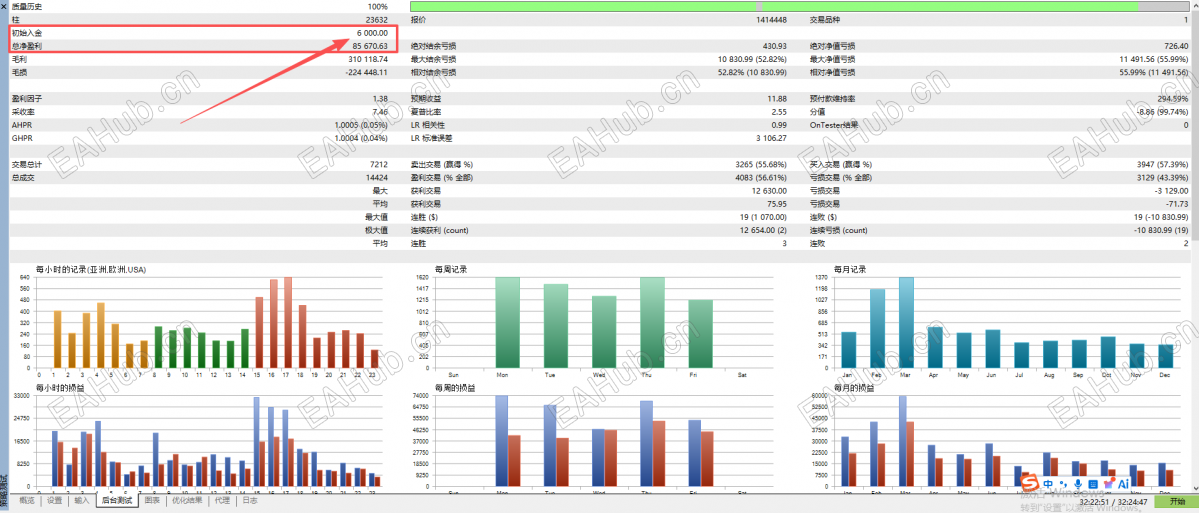Launch the Ai assistant in the IME bar
The image size is (1199, 513).
[x=1123, y=484]
